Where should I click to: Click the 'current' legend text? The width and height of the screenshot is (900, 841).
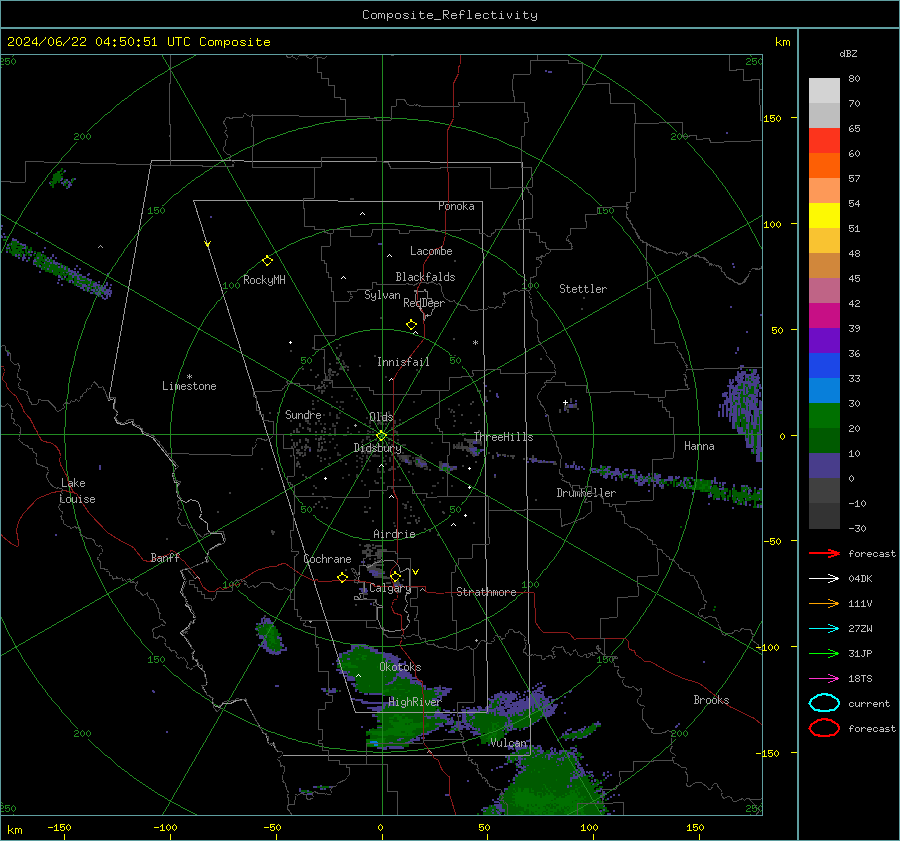point(869,703)
